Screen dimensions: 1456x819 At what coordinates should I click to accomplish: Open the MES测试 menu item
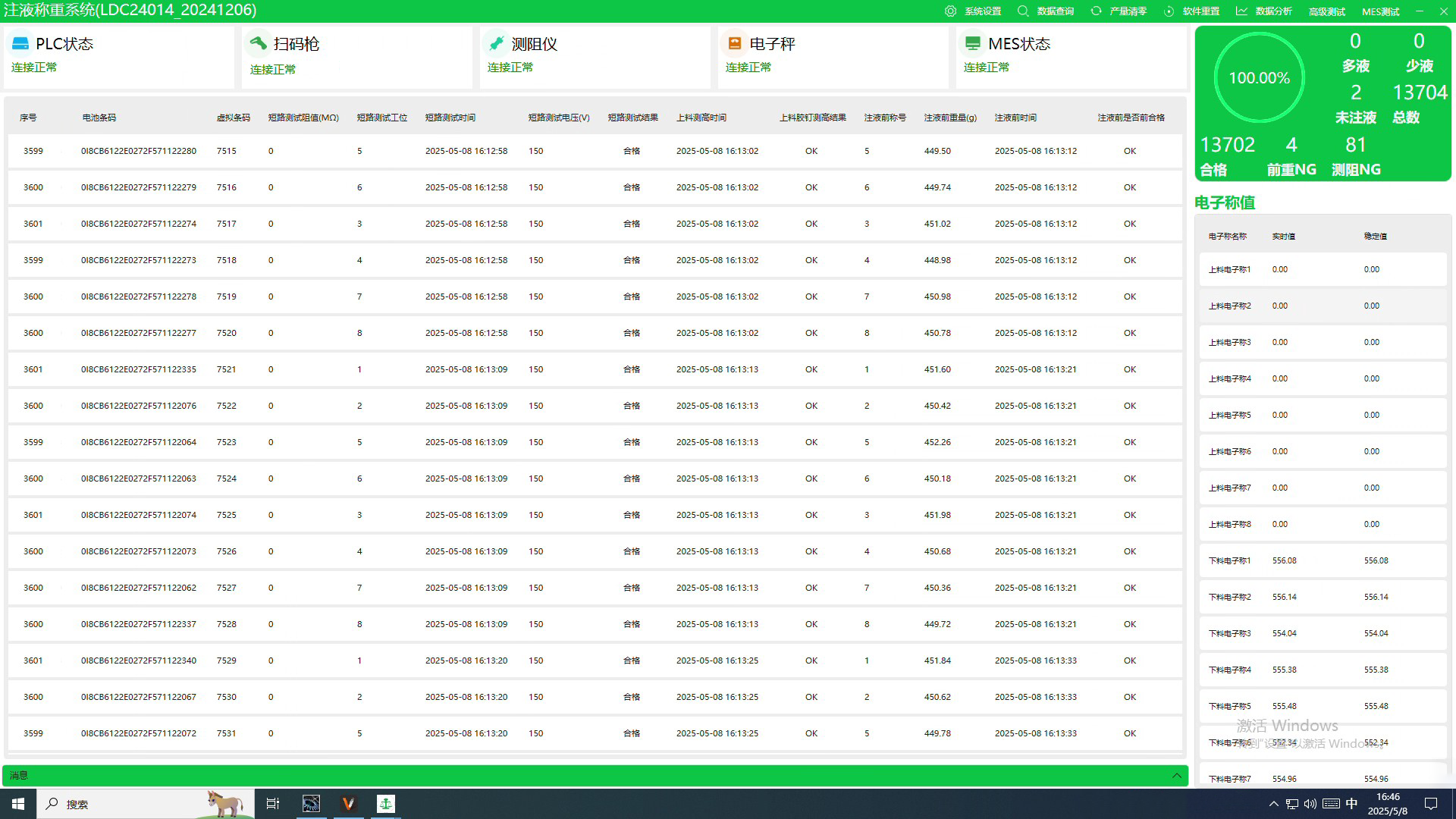tap(1380, 11)
